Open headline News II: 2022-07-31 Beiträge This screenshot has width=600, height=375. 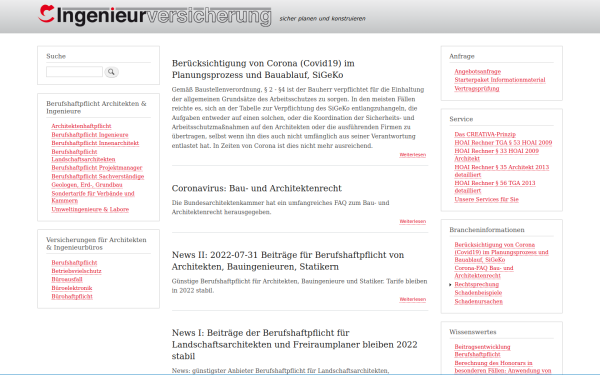288,261
